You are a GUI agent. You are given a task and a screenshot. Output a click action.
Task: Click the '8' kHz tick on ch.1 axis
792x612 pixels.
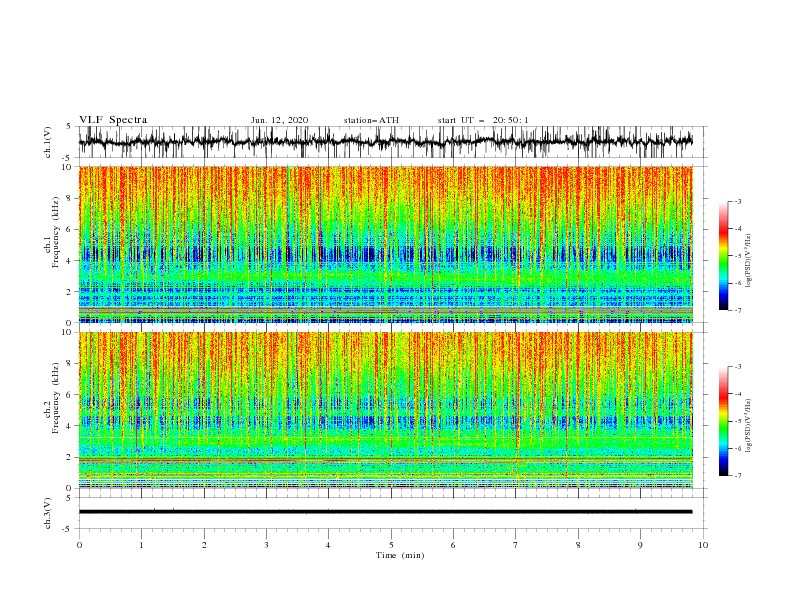71,198
